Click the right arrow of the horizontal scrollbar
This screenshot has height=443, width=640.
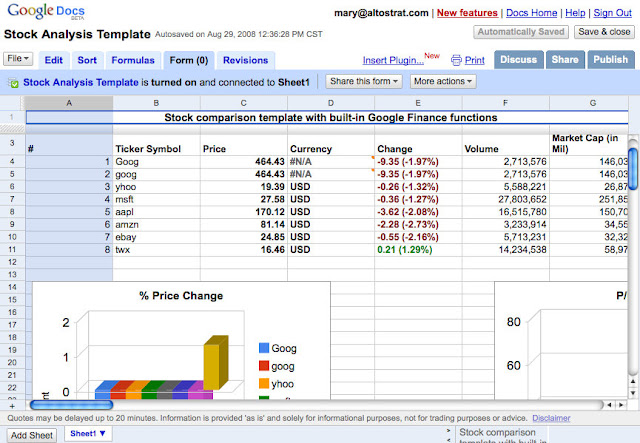(622, 405)
